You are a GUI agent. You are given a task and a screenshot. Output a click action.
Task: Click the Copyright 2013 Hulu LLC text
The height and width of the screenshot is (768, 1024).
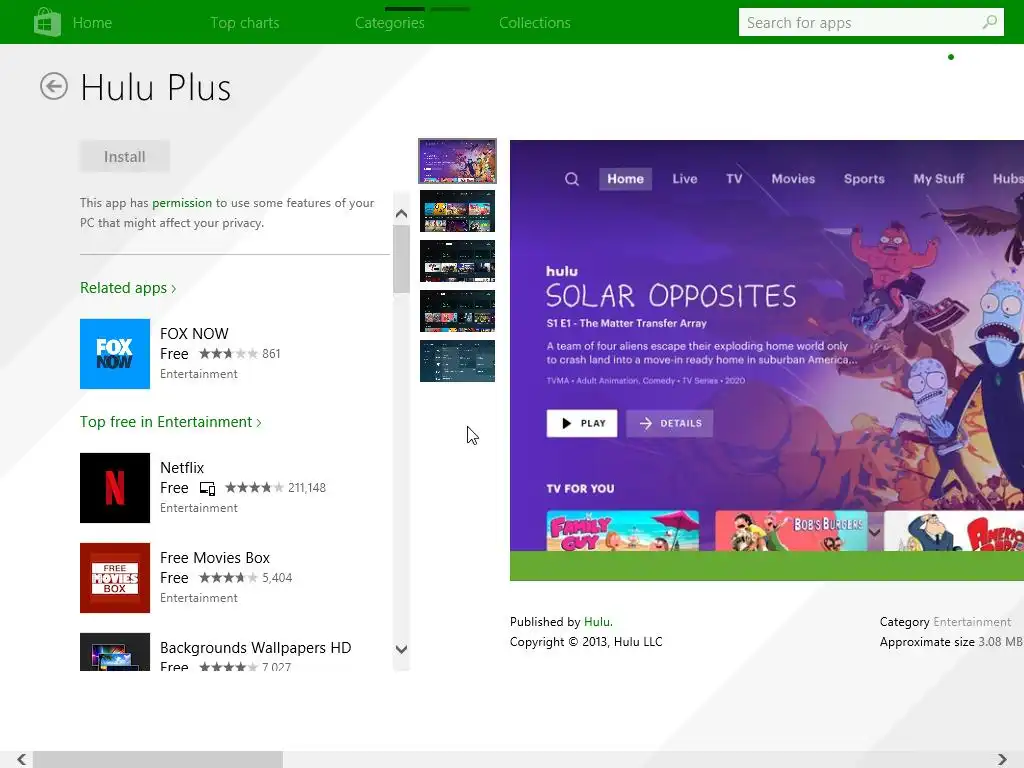click(586, 642)
